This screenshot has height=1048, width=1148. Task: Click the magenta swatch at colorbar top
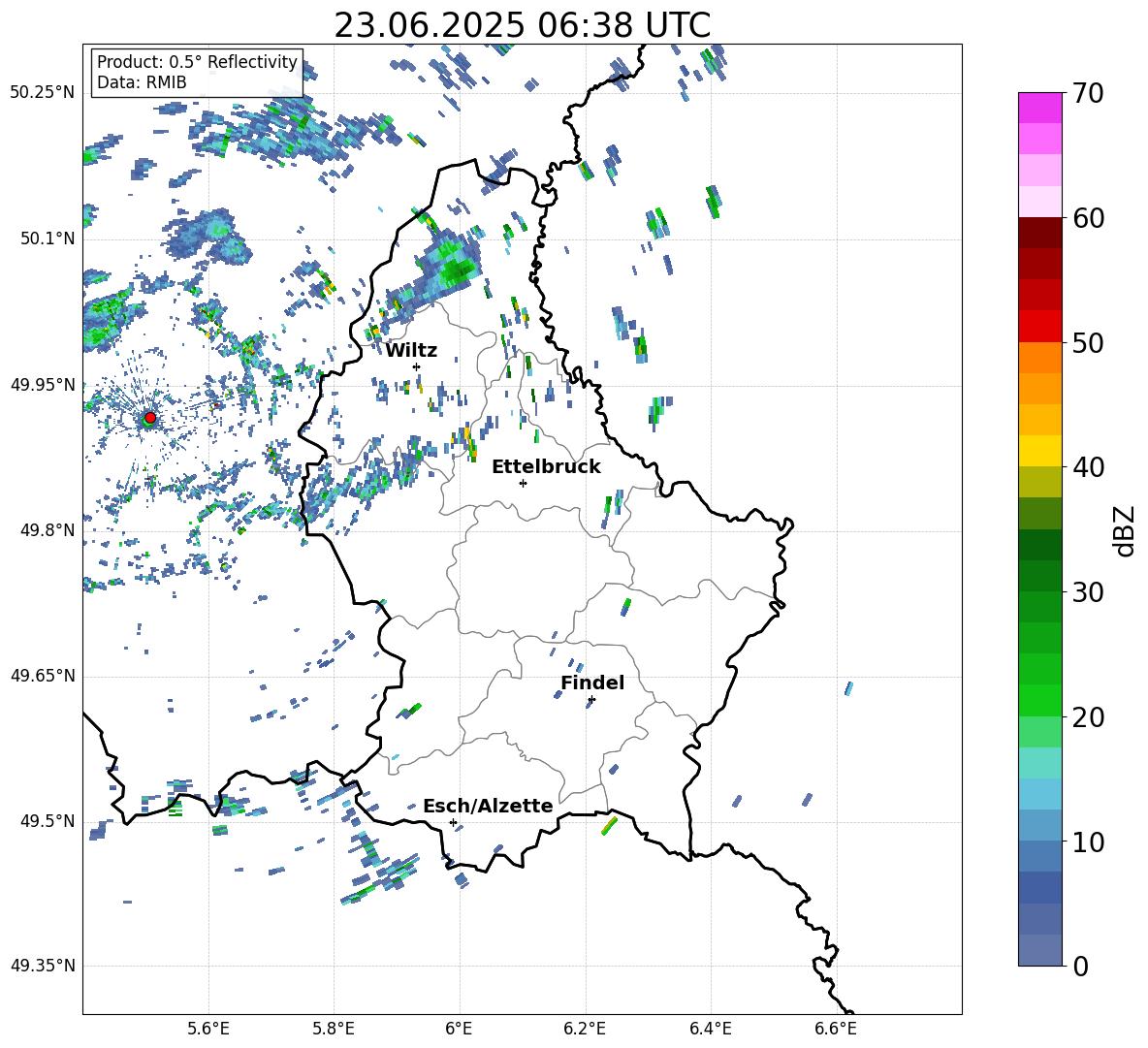[x=1040, y=109]
